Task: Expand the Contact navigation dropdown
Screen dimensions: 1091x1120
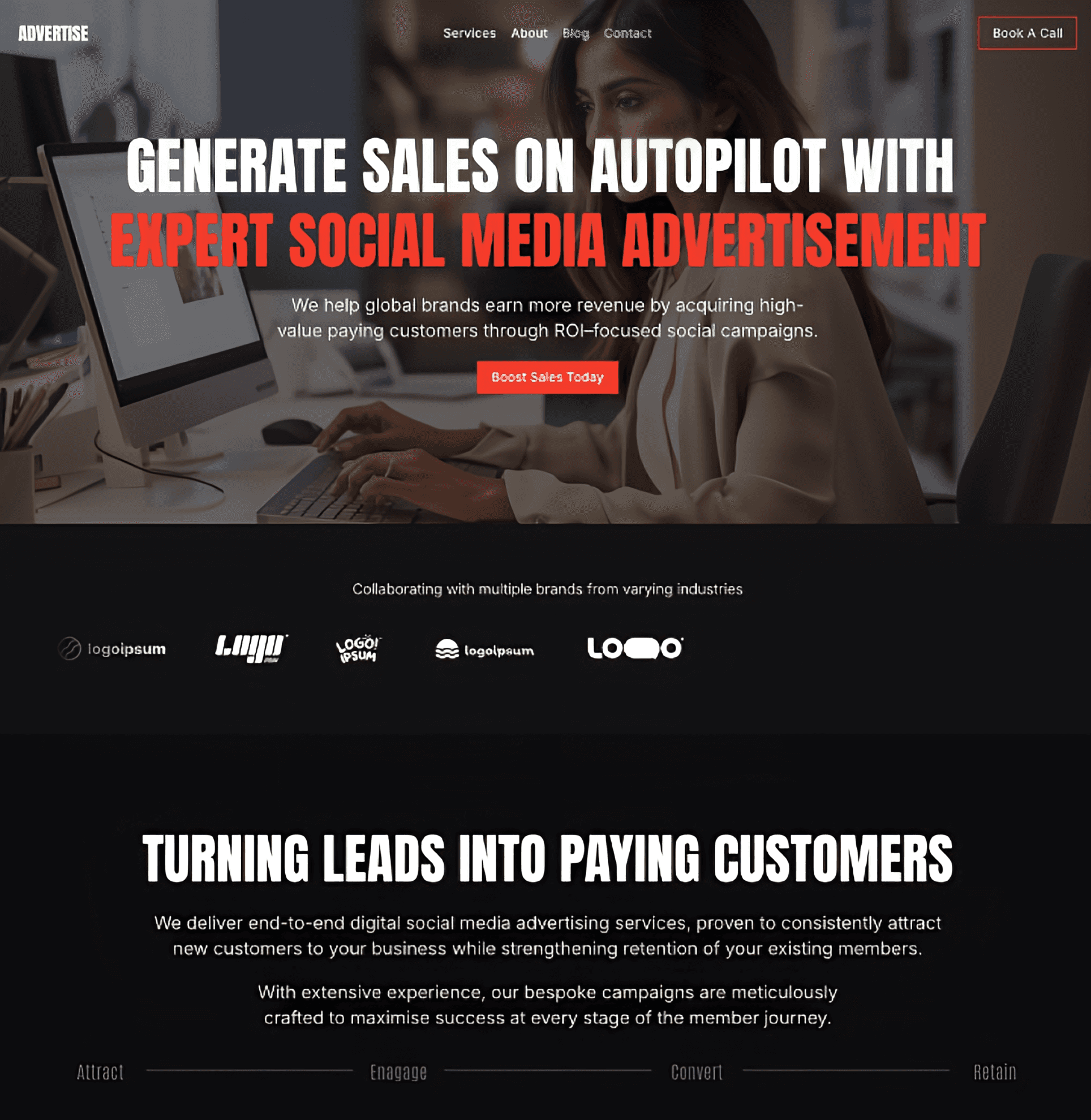Action: click(626, 33)
